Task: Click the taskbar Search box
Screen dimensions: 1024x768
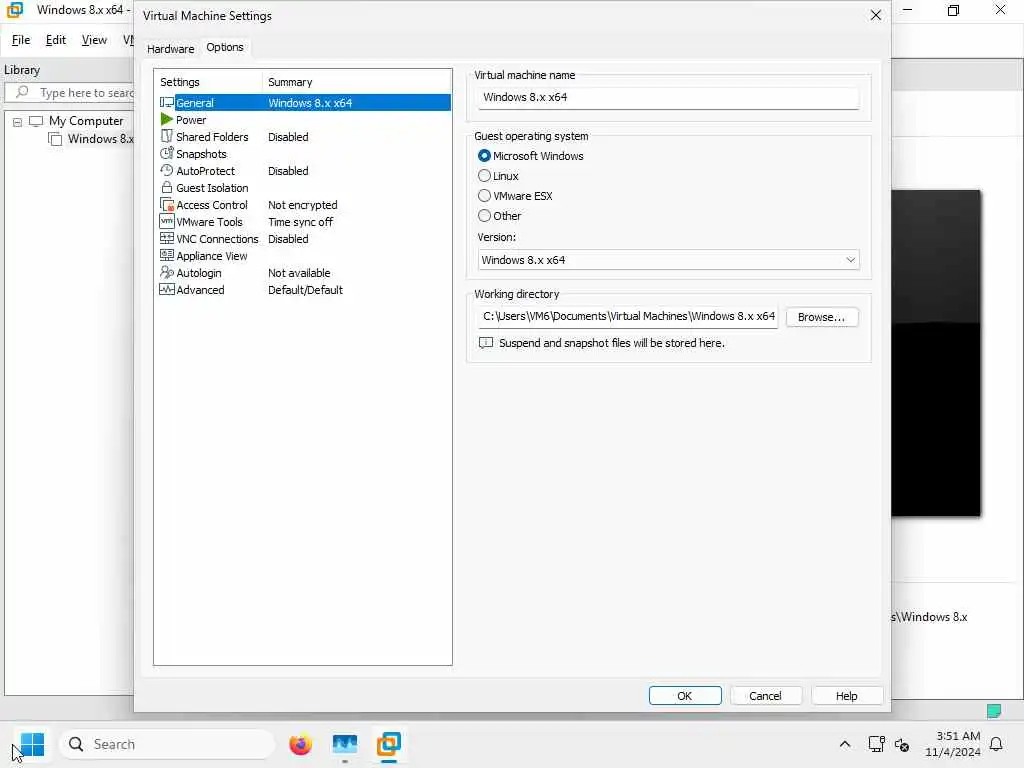Action: coord(167,744)
